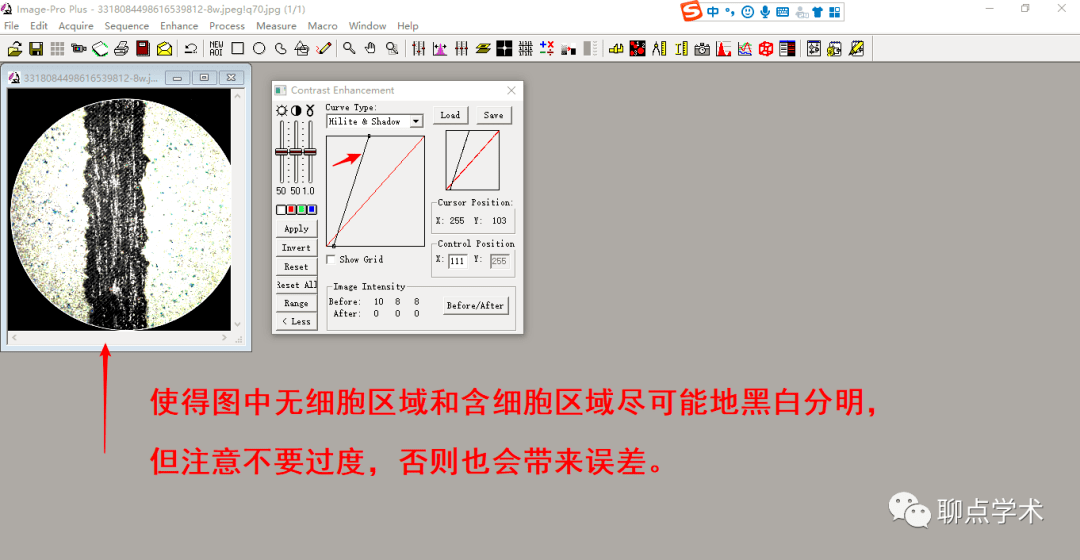Viewport: 1080px width, 560px height.
Task: Open the red 3D cube surface plot icon
Action: (x=766, y=49)
